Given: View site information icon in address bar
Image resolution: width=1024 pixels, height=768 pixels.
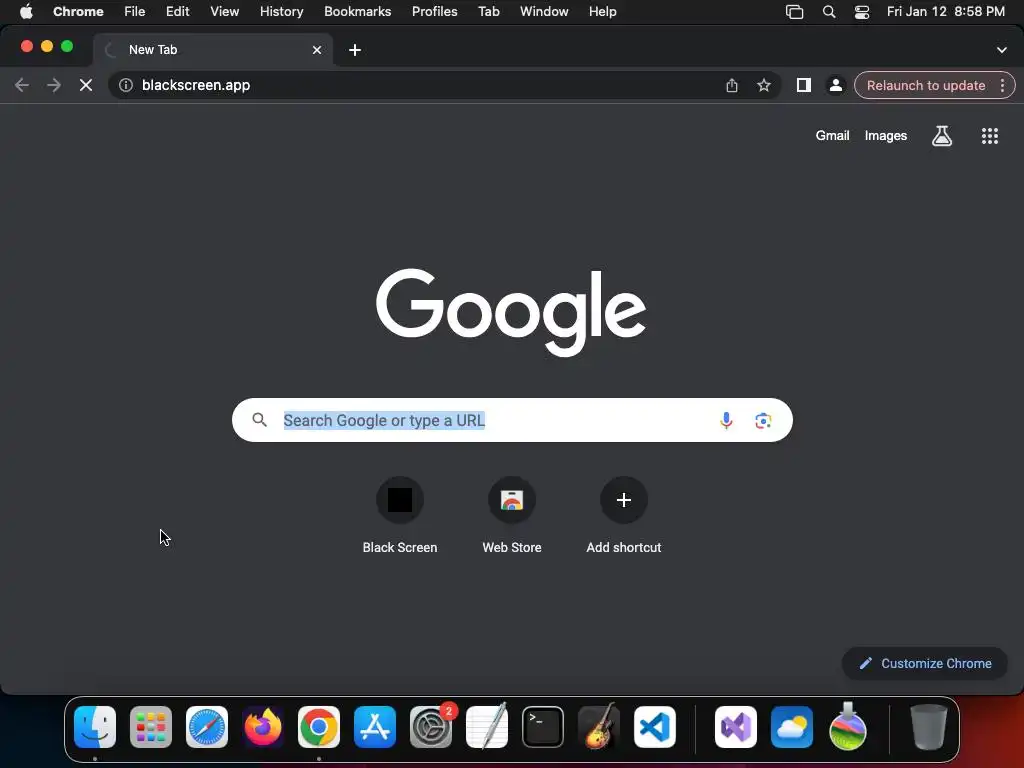Looking at the screenshot, I should tap(126, 85).
